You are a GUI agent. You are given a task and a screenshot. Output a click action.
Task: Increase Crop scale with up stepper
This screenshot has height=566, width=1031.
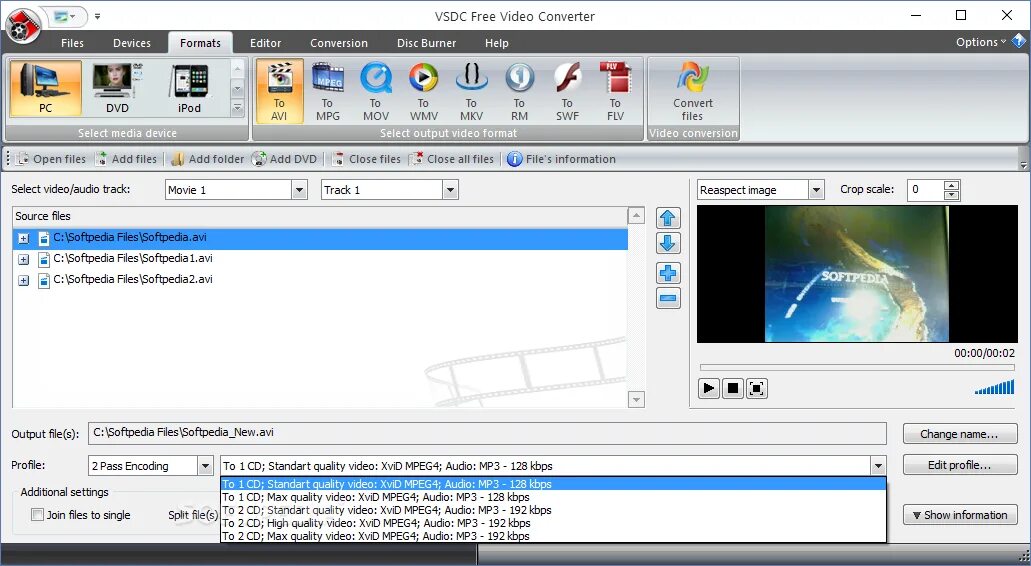click(x=951, y=185)
